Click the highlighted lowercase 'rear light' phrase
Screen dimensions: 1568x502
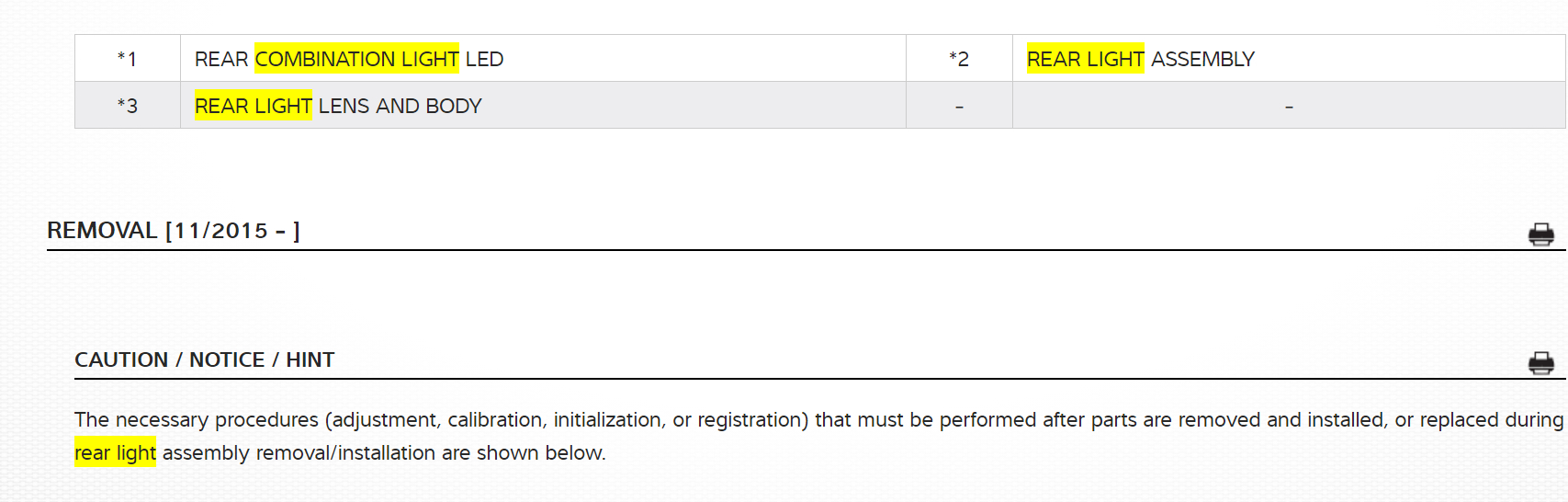point(115,452)
